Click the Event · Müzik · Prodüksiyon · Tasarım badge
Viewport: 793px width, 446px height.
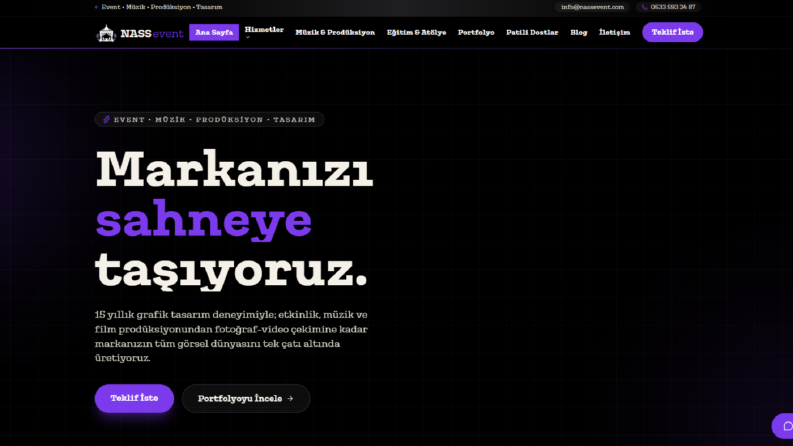click(209, 120)
